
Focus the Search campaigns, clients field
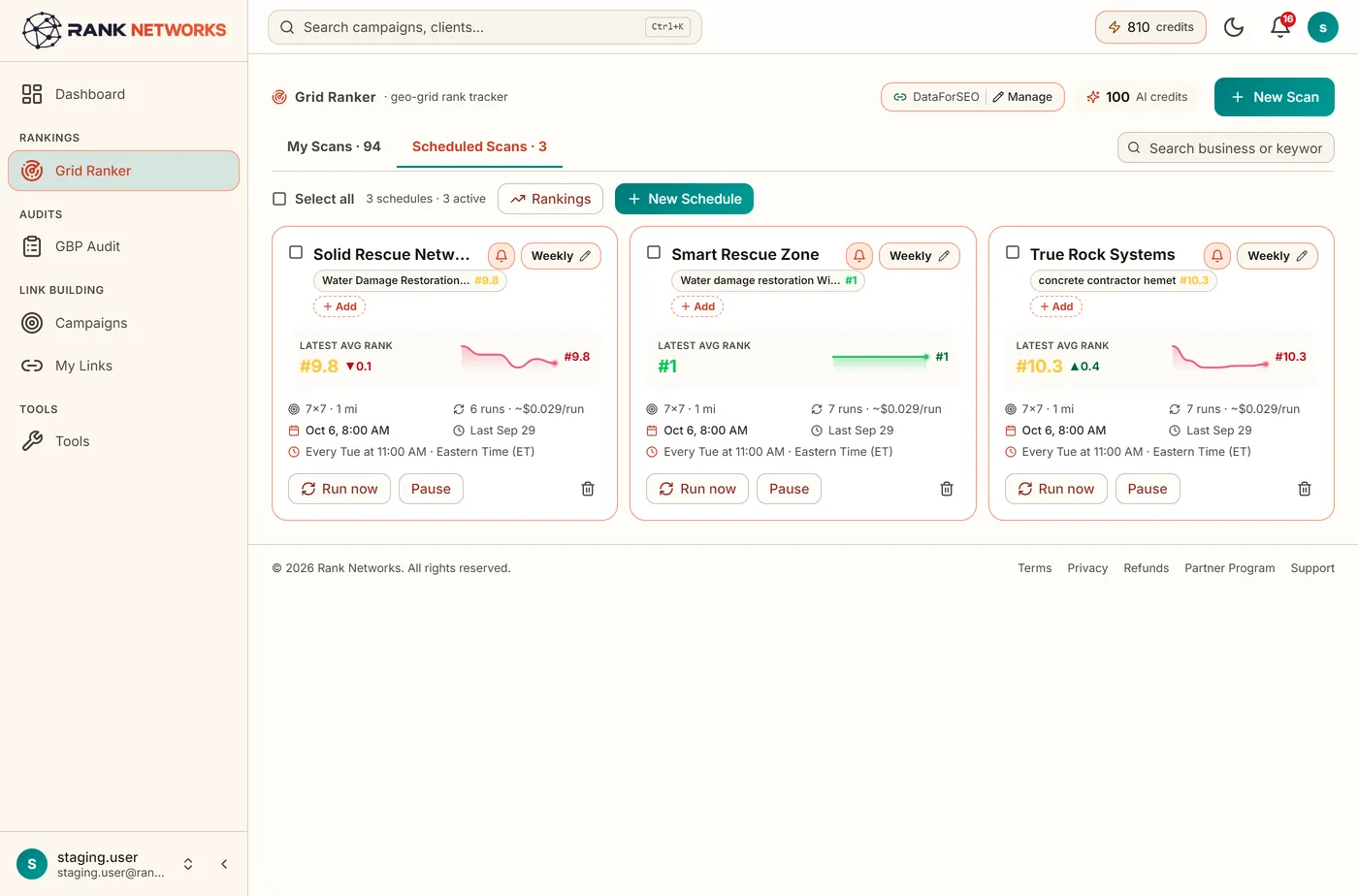click(485, 27)
